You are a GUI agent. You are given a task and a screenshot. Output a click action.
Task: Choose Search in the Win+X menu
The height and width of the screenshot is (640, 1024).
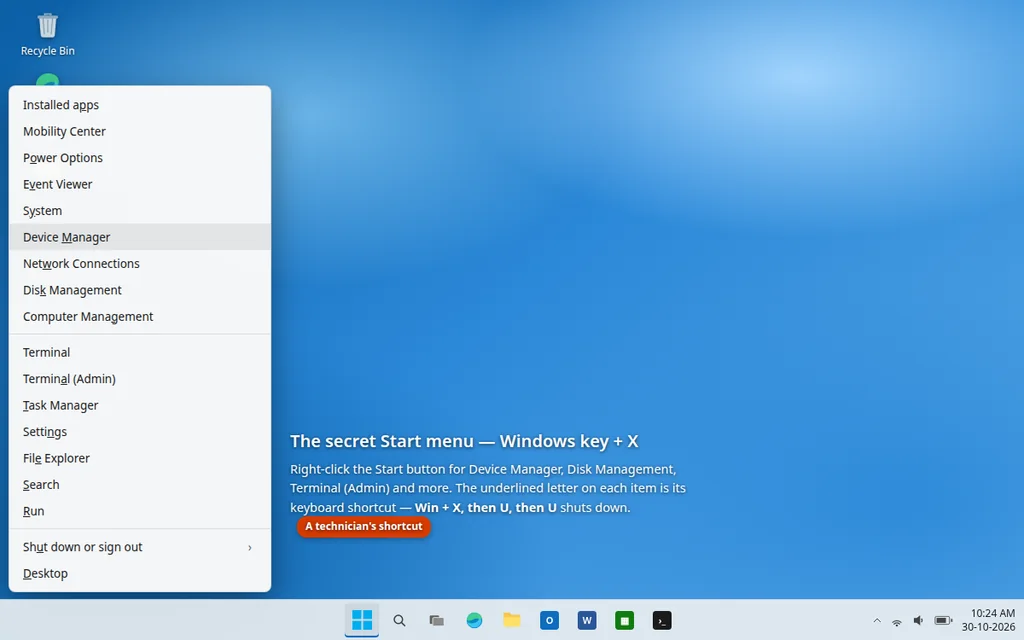(x=140, y=485)
